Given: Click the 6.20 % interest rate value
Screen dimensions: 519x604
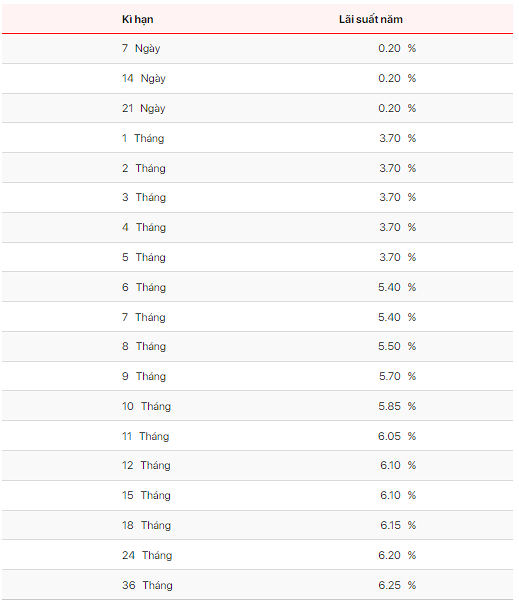Looking at the screenshot, I should [397, 555].
